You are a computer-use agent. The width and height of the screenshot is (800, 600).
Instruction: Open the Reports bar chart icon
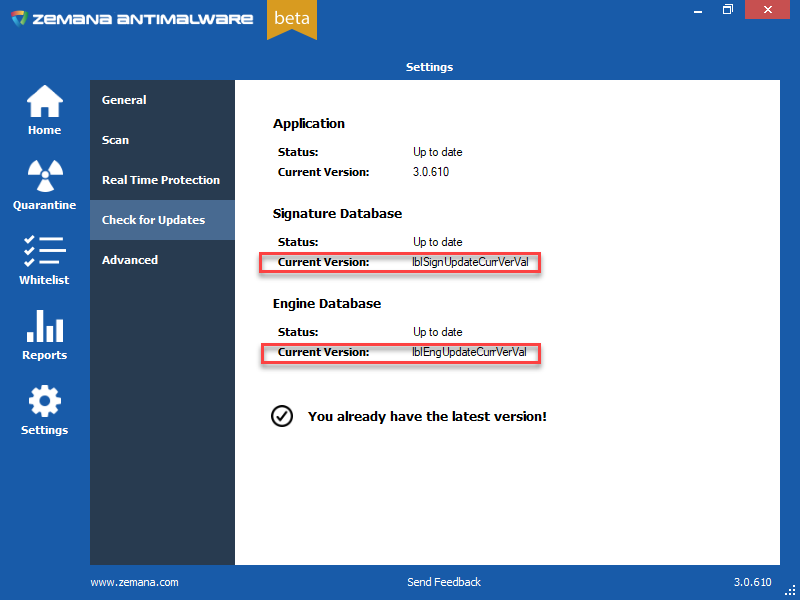pos(45,327)
